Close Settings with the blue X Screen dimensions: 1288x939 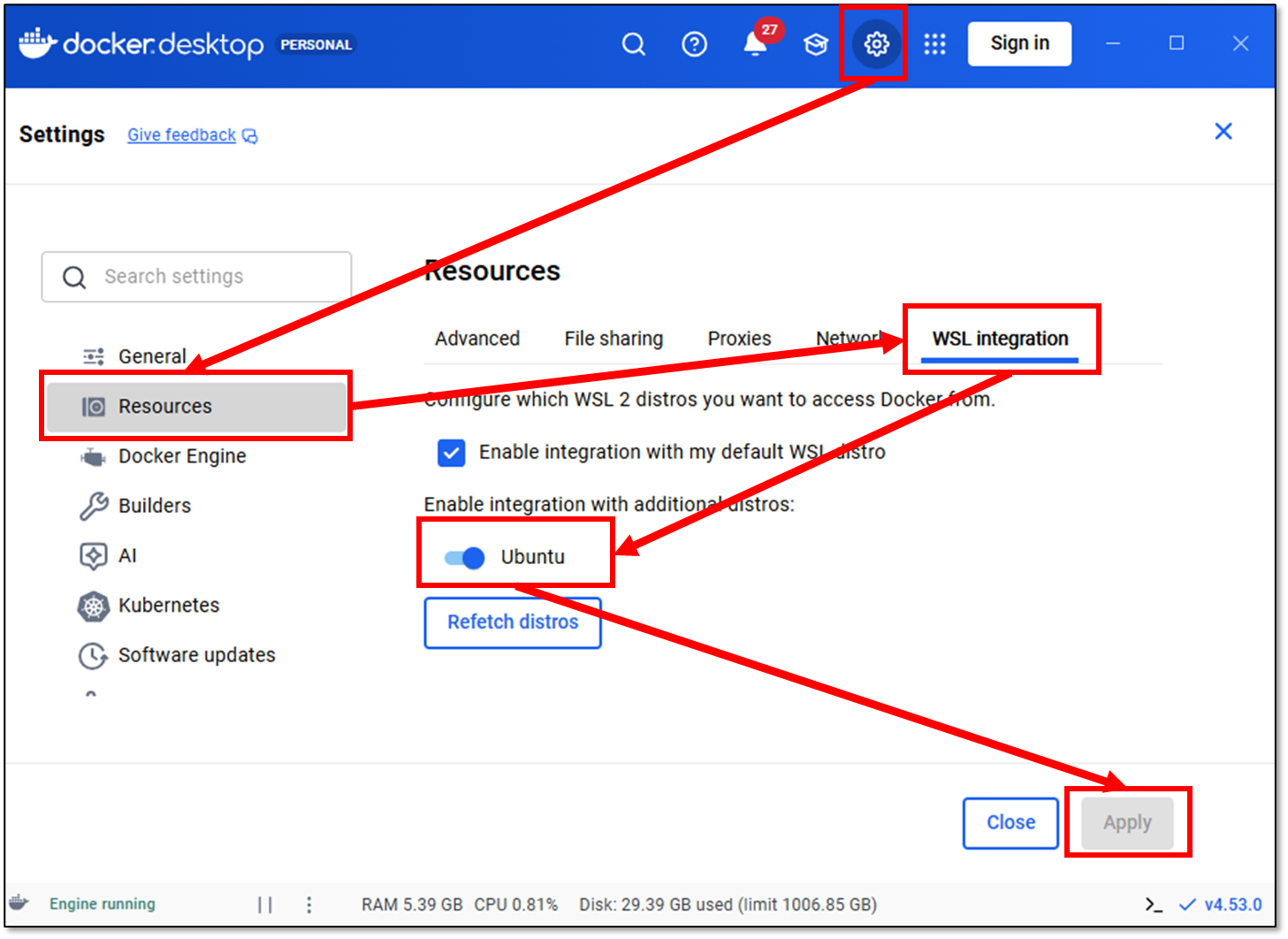pyautogui.click(x=1223, y=131)
